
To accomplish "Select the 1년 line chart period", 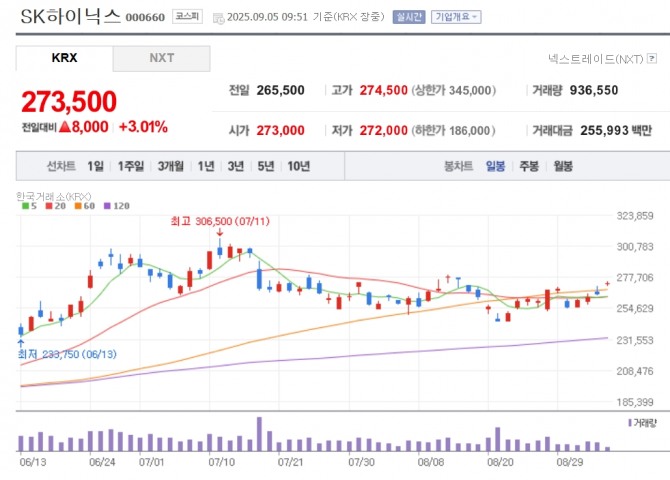I will click(x=206, y=166).
